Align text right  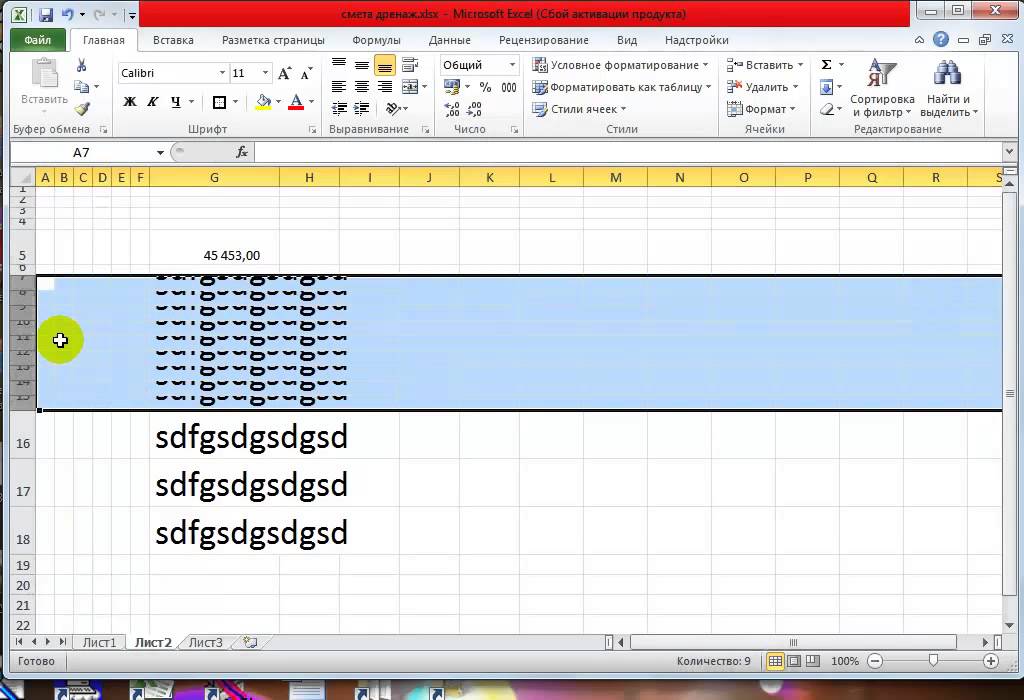coord(385,86)
